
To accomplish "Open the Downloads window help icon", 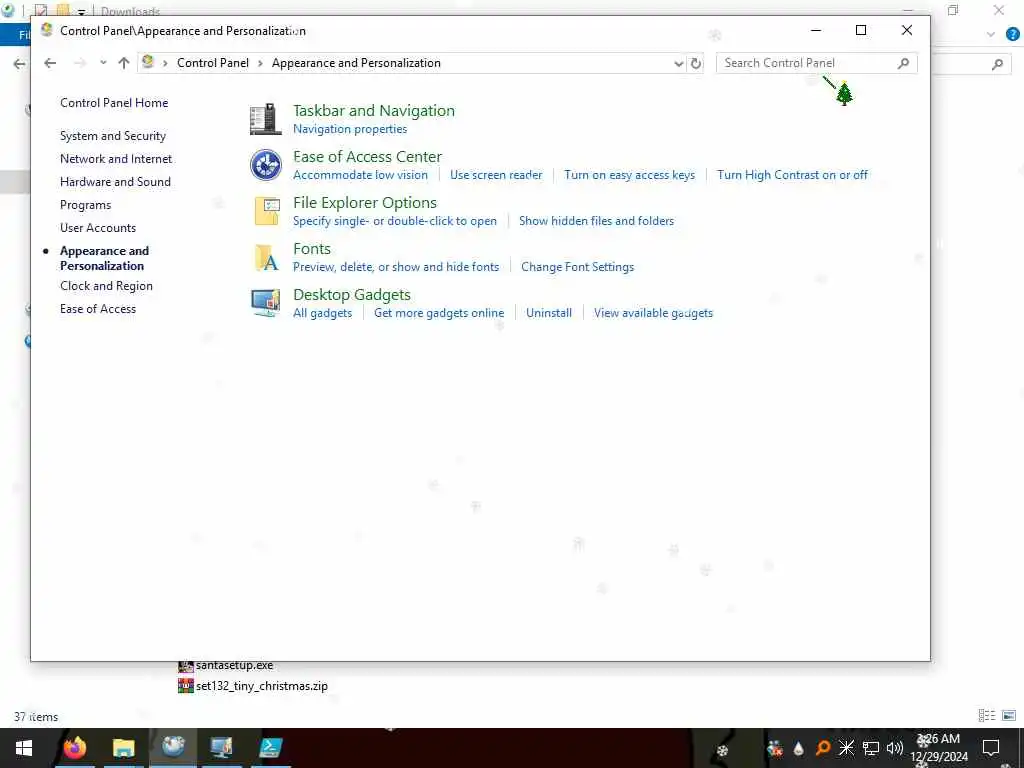I will point(1013,35).
